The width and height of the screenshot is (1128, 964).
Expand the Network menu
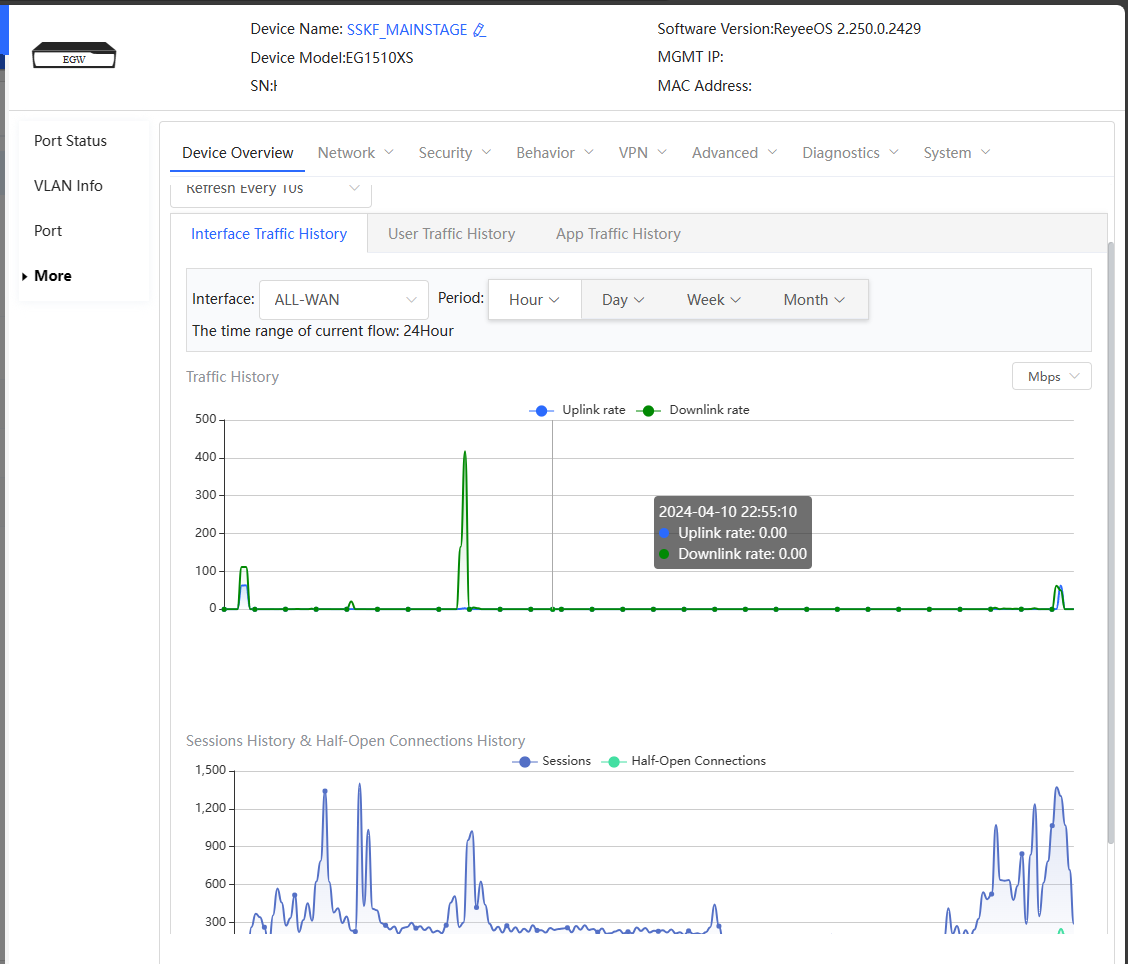355,153
